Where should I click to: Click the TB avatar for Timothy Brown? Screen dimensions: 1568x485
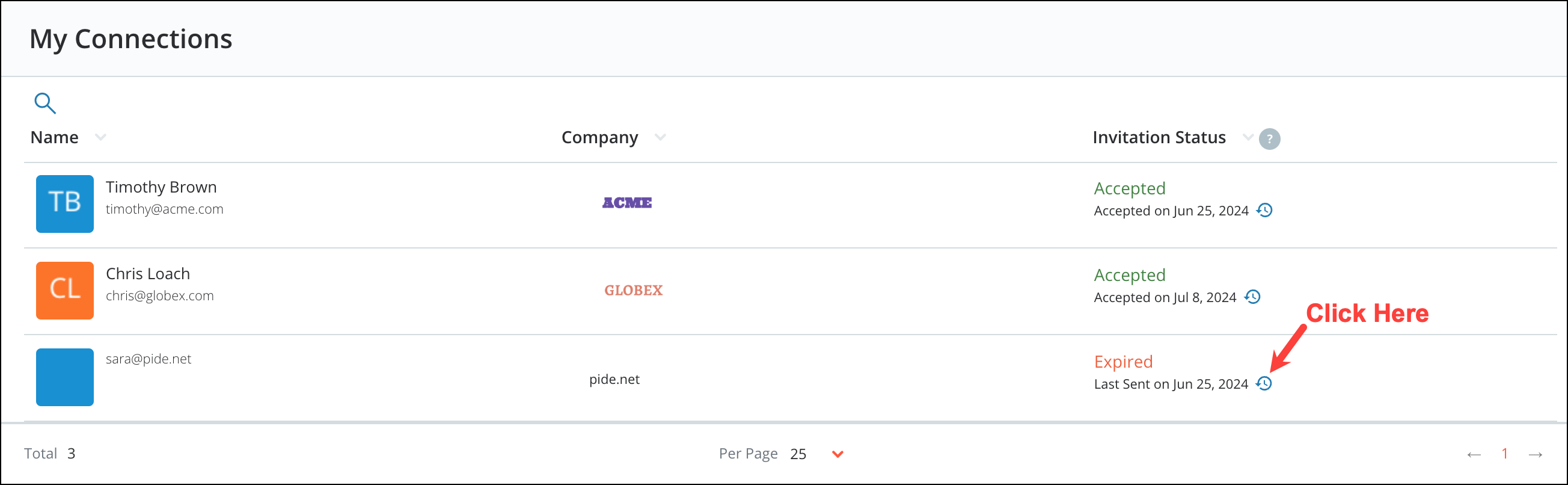point(64,203)
